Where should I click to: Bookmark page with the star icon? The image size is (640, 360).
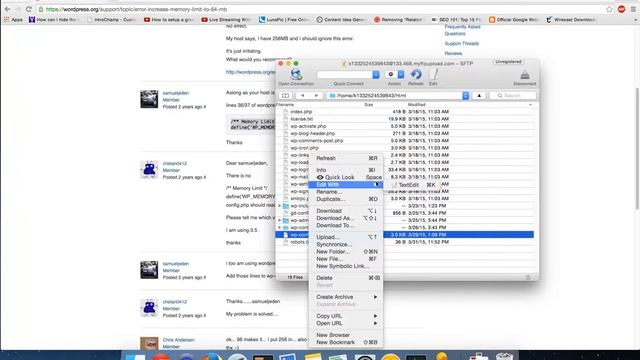click(609, 9)
